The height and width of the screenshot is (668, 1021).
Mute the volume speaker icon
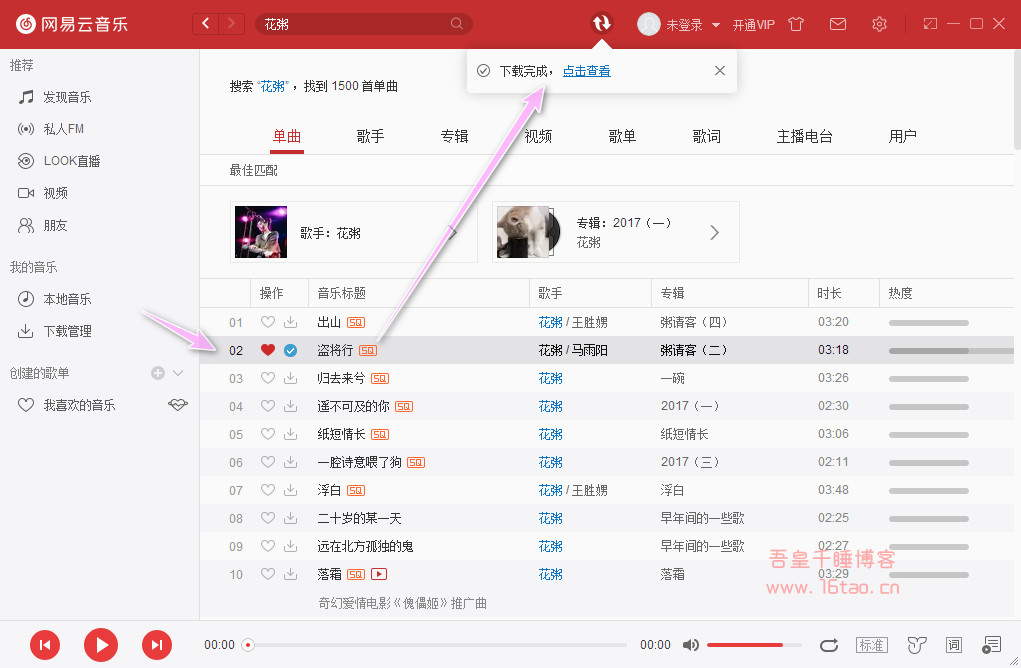pos(690,645)
